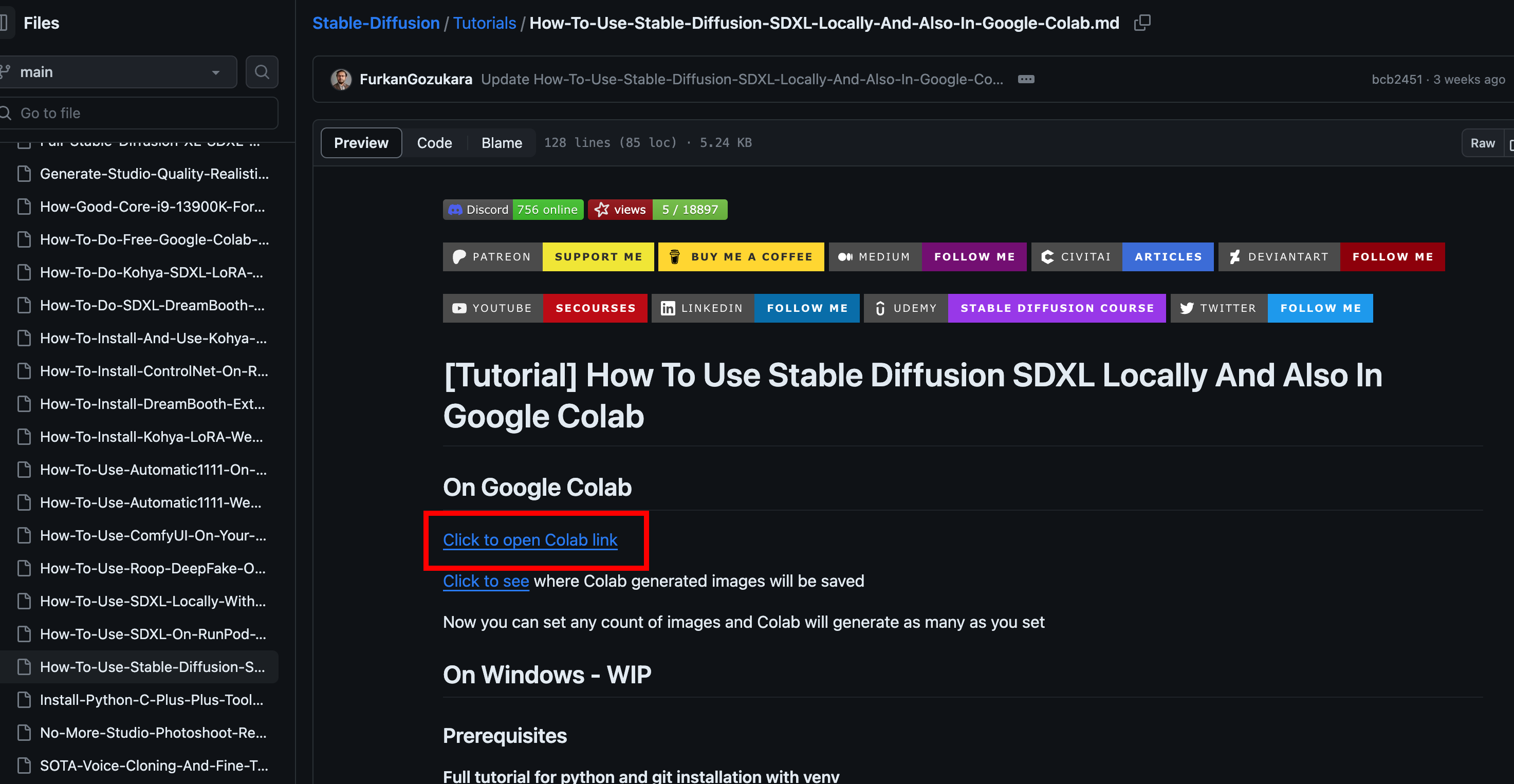
Task: Open the main branch dropdown
Action: tap(118, 72)
